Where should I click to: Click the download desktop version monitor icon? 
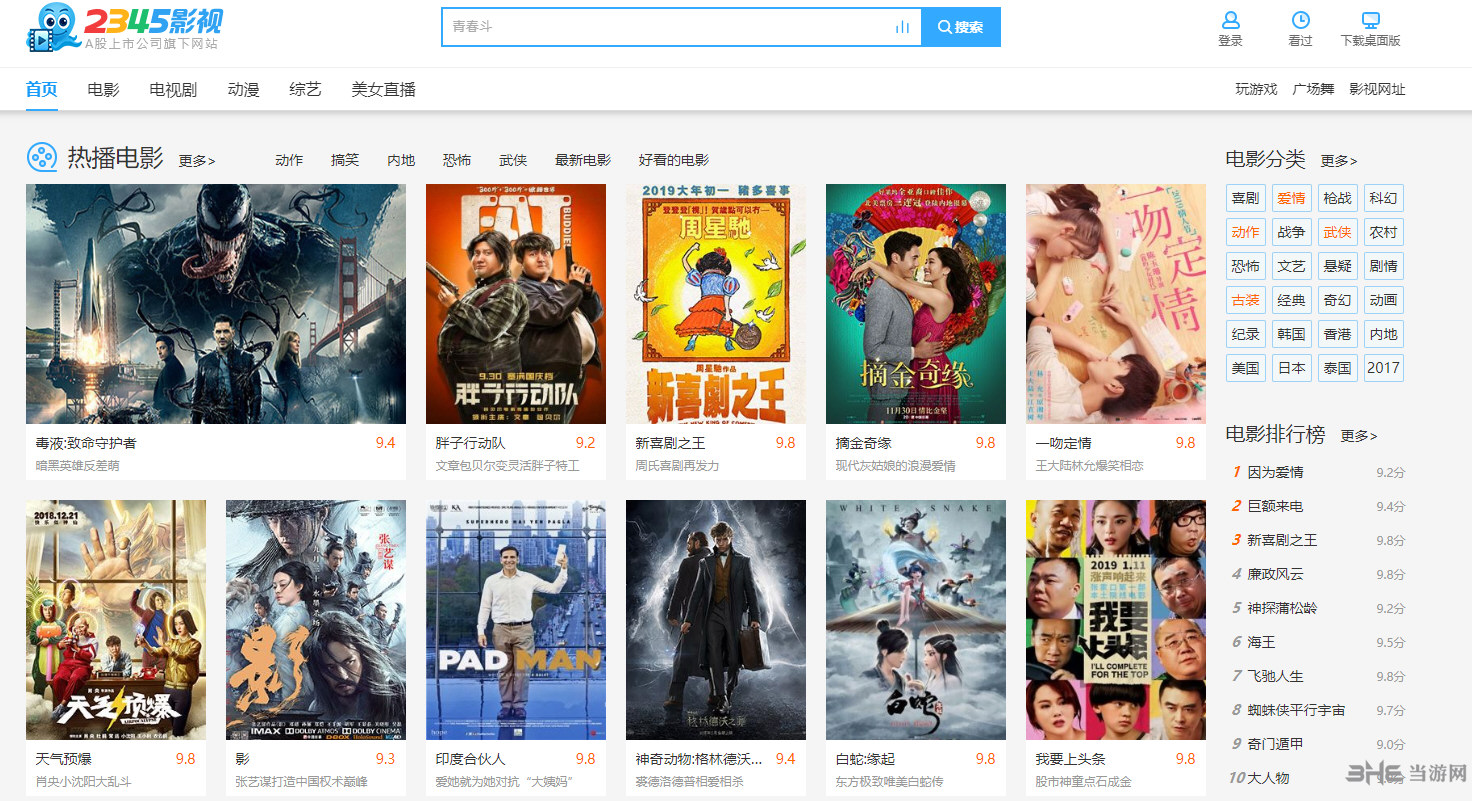tap(1370, 20)
